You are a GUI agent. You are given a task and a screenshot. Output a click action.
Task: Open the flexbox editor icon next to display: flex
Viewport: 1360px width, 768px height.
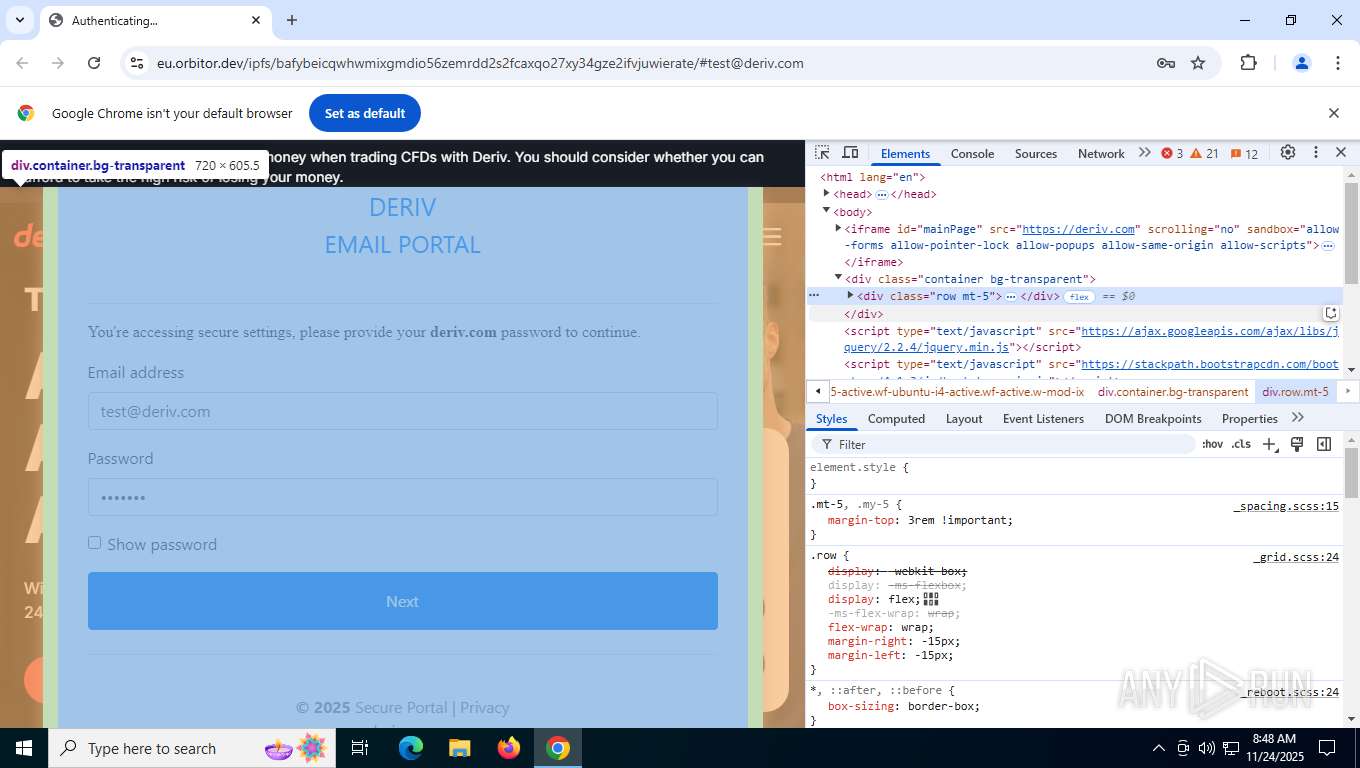pos(931,599)
